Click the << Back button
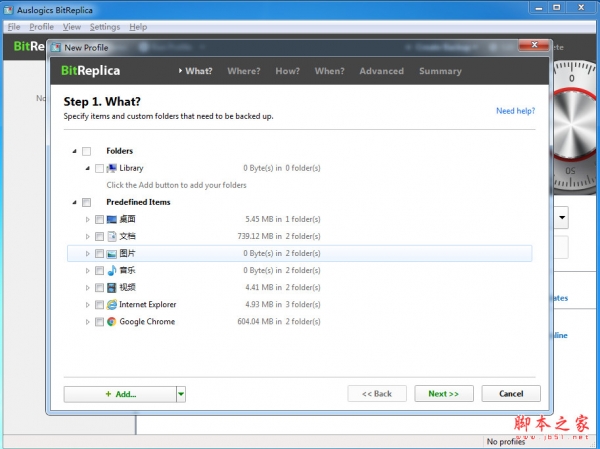This screenshot has height=449, width=600. 377,393
